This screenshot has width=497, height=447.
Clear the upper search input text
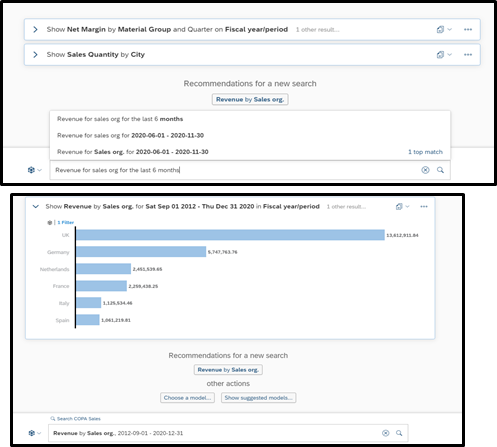(425, 170)
